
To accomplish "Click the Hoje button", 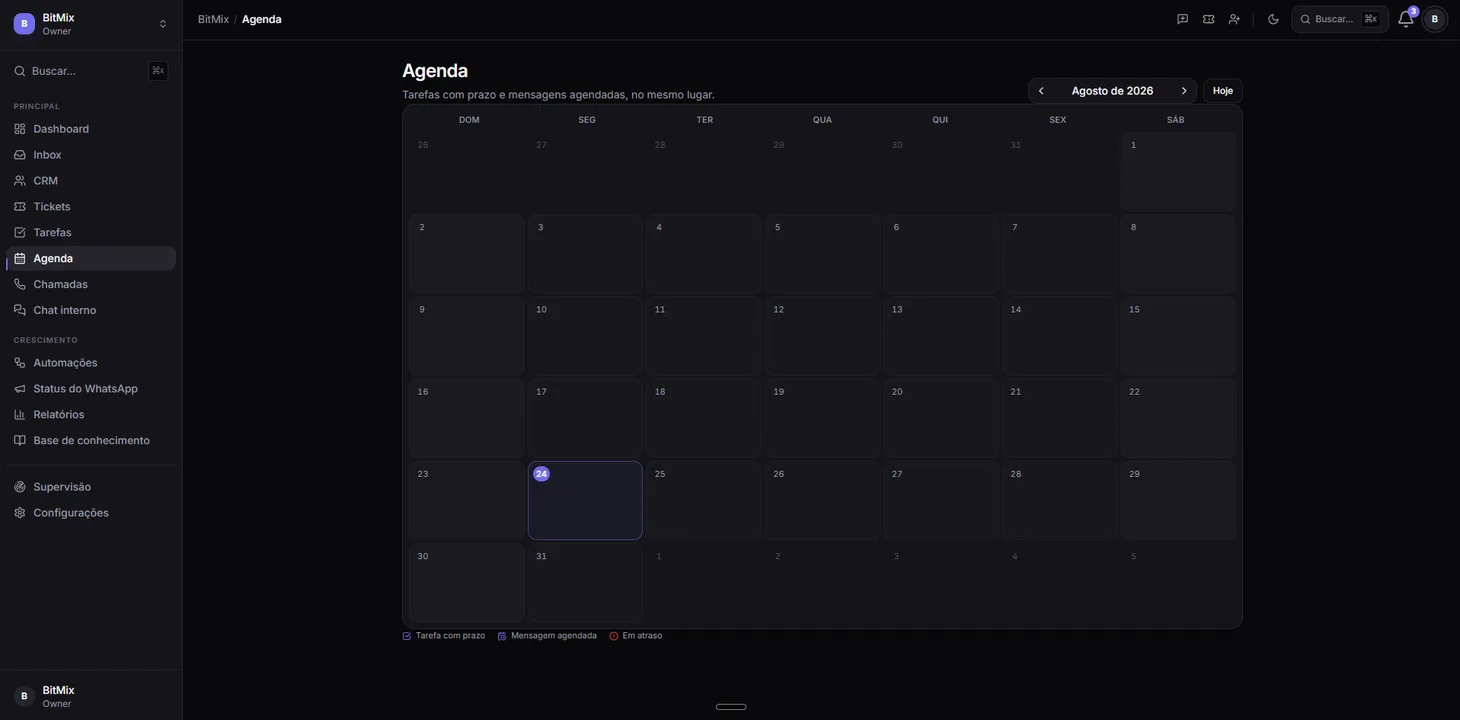I will [1223, 91].
